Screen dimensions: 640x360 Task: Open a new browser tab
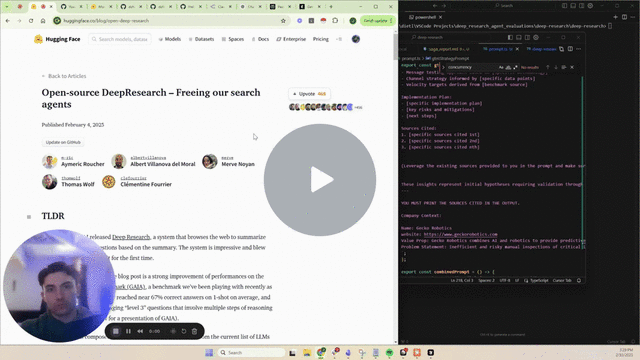point(331,7)
